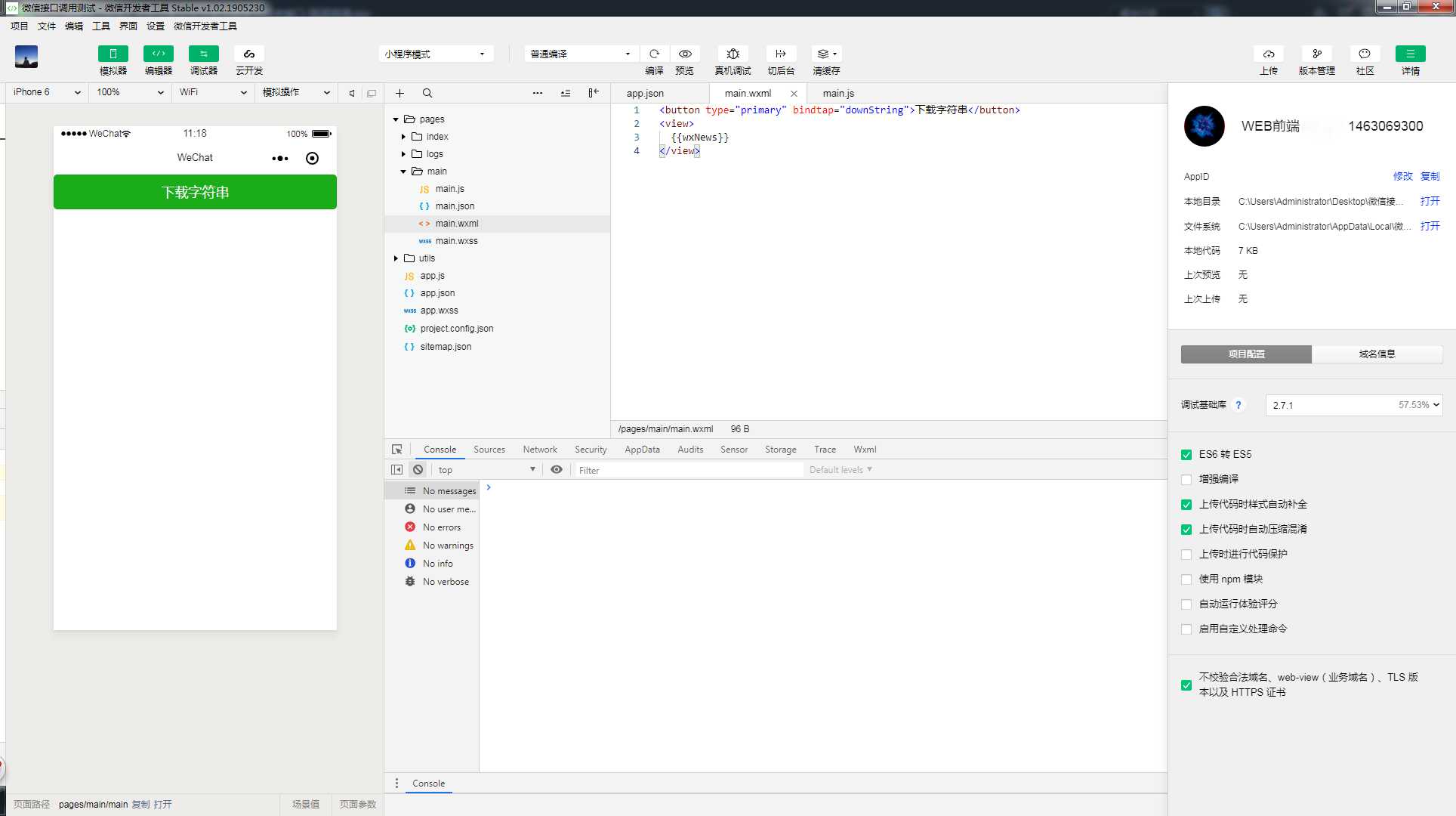The image size is (1456, 816).
Task: Click 打开 link for 文件系统
Action: point(1430,226)
